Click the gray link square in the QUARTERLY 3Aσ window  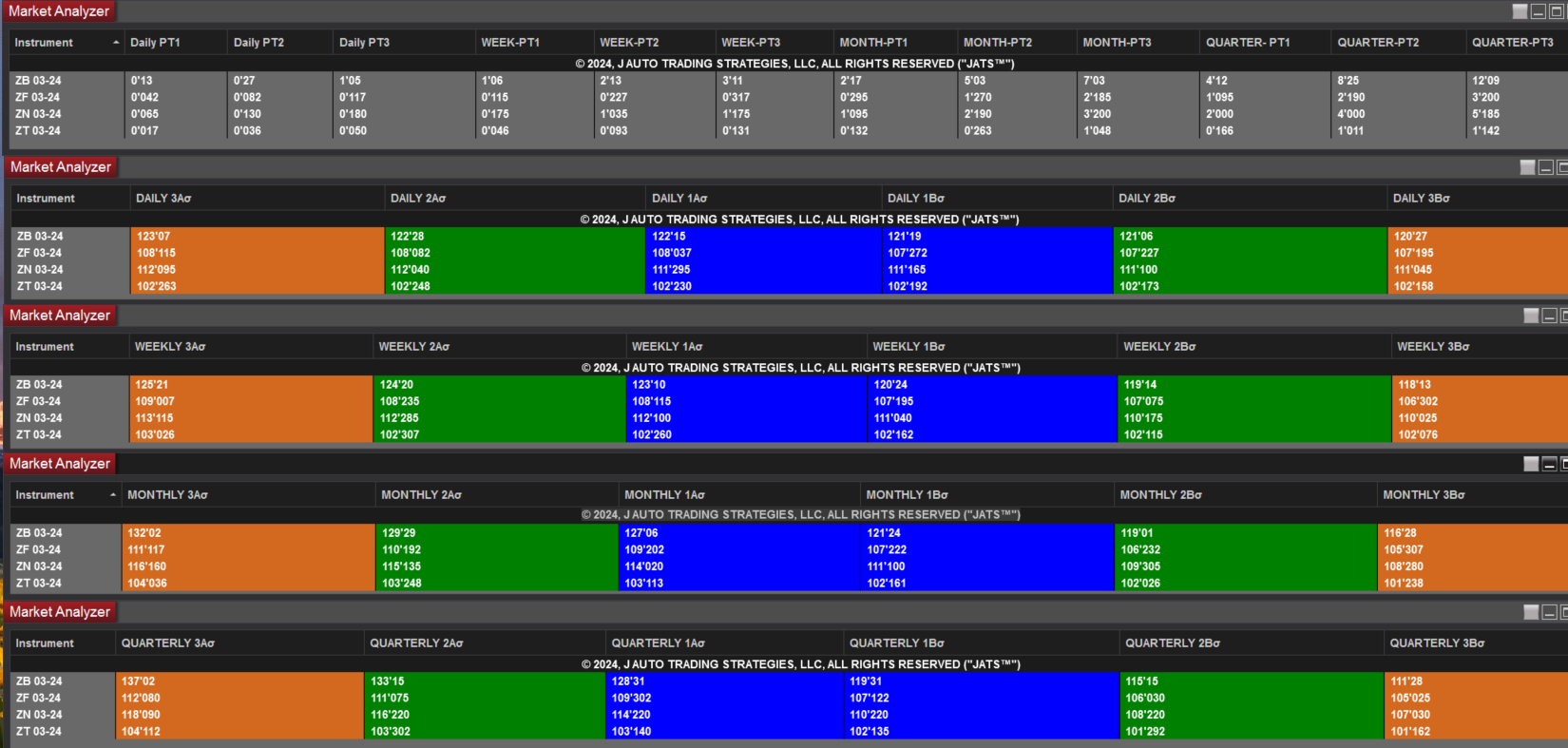tap(1531, 612)
